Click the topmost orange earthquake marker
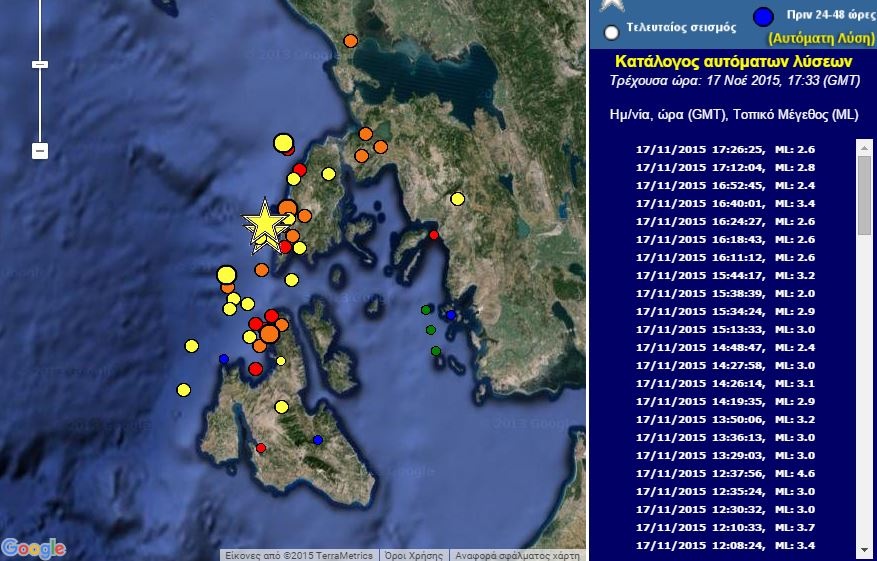The image size is (877, 561). (350, 41)
